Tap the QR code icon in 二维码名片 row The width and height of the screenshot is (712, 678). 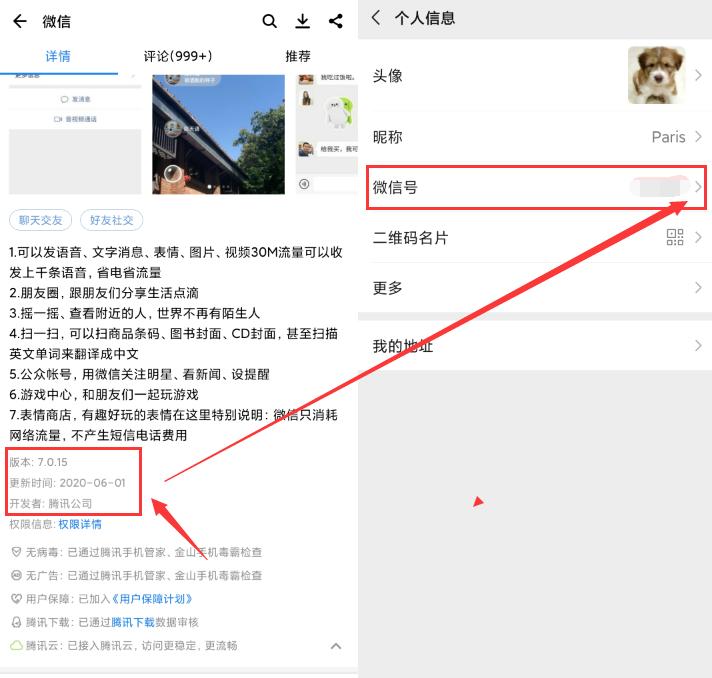coord(675,237)
